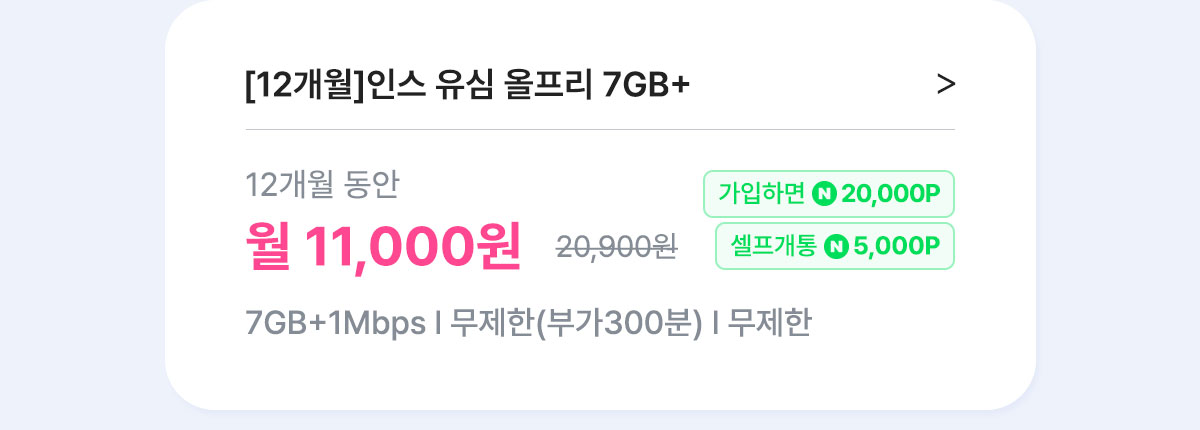Image resolution: width=1200 pixels, height=430 pixels.
Task: Open plan details with the > arrow
Action: (x=946, y=85)
